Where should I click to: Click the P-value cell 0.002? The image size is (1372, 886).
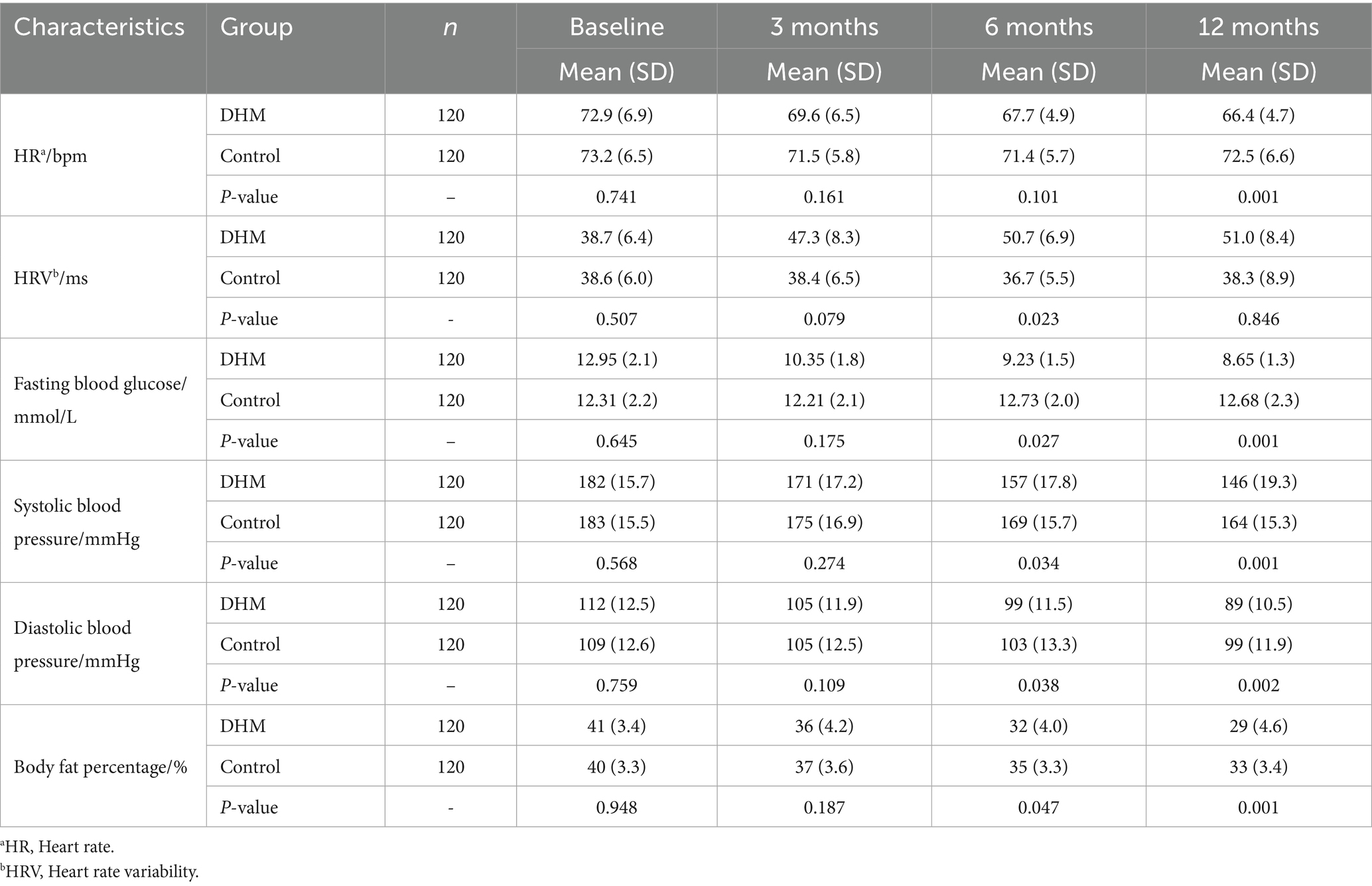pyautogui.click(x=1258, y=686)
